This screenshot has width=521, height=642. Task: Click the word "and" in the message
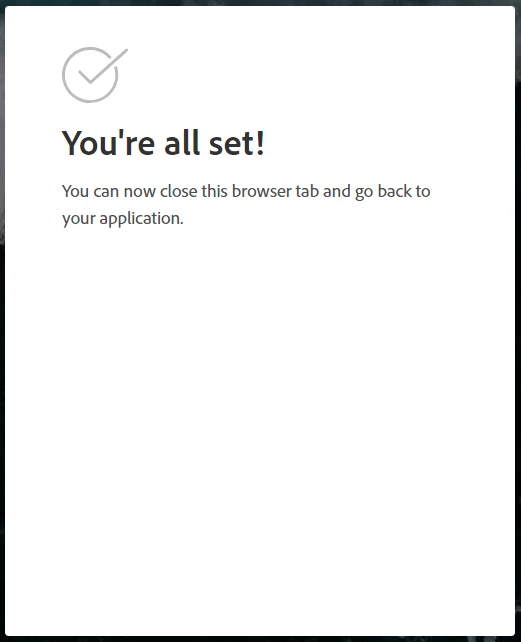coord(337,191)
